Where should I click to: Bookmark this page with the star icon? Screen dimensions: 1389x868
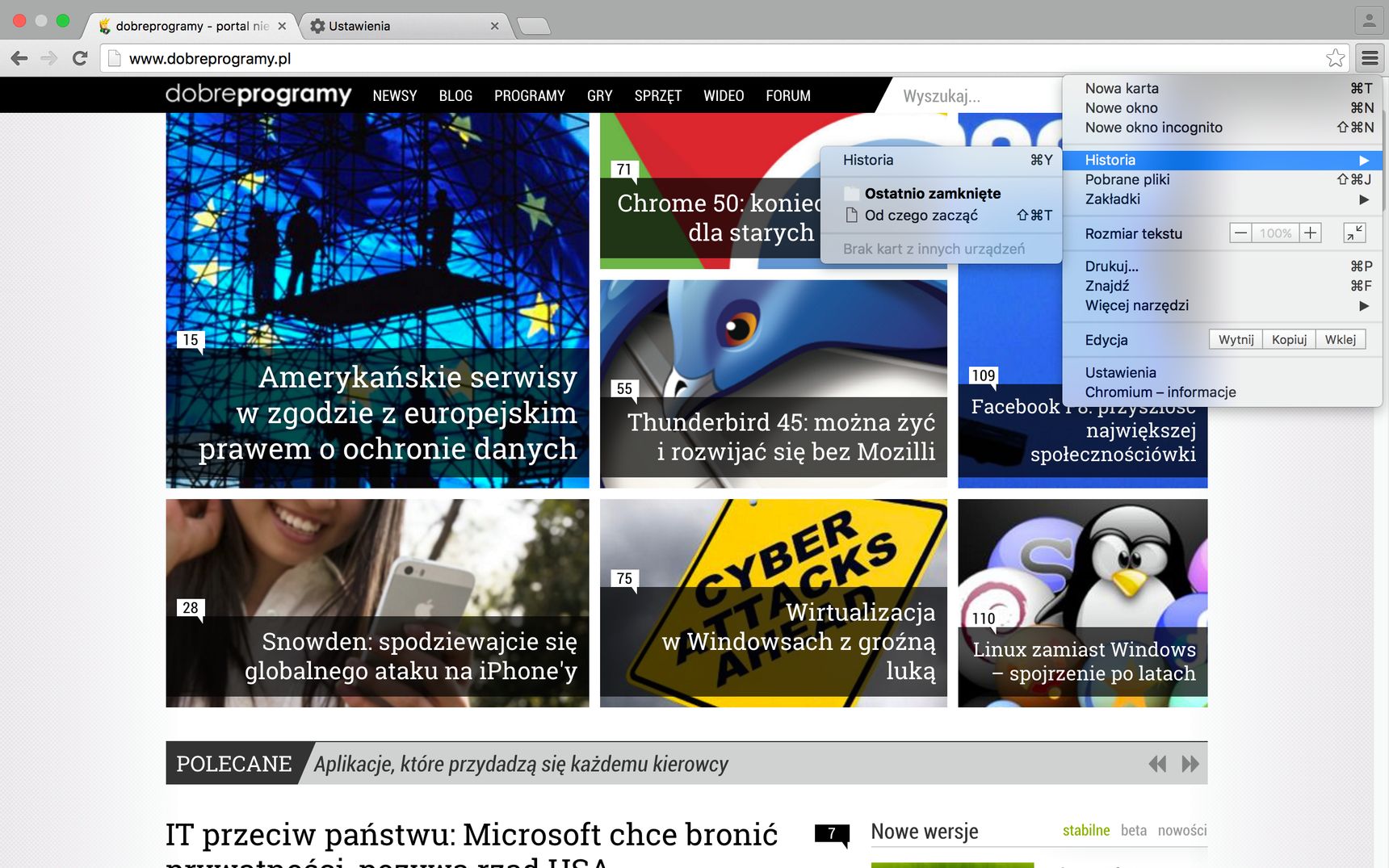1336,58
